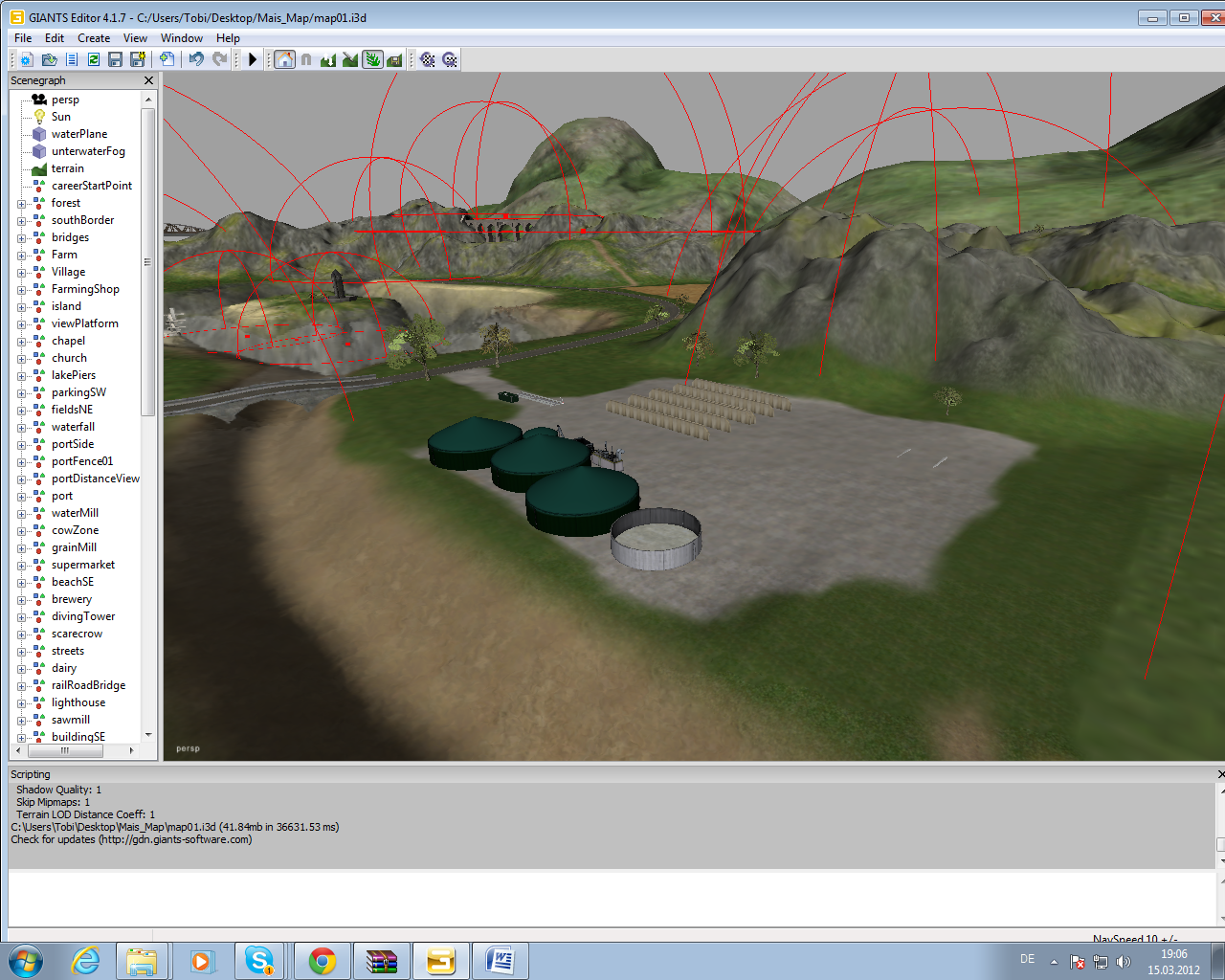1225x980 pixels.
Task: Open Internet Explorer from taskbar
Action: pyautogui.click(x=86, y=961)
